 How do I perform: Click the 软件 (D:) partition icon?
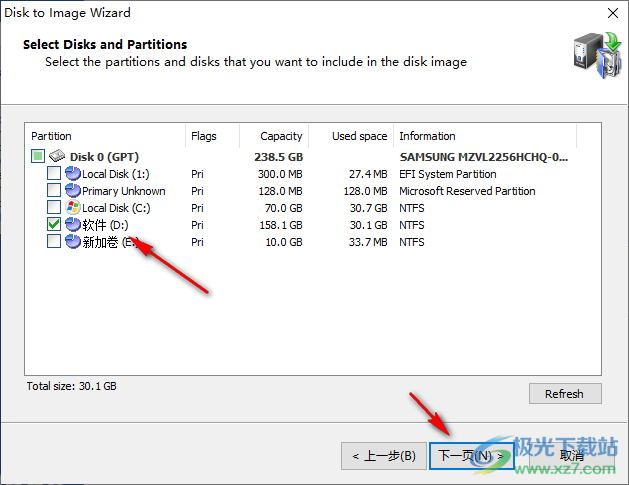click(73, 225)
